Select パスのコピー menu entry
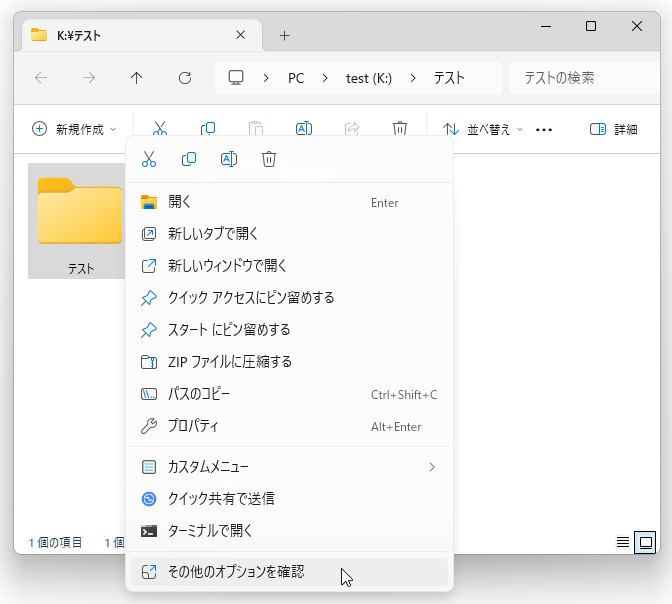The width and height of the screenshot is (672, 604). [290, 394]
